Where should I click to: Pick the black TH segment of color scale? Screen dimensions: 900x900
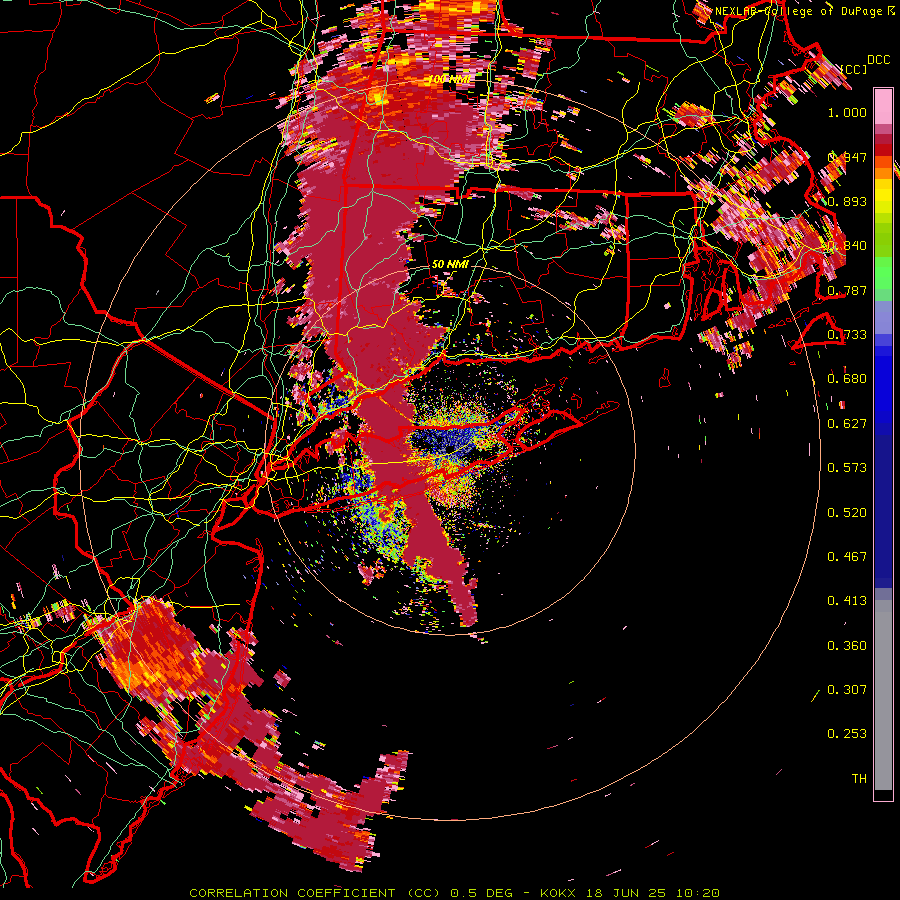tap(883, 795)
